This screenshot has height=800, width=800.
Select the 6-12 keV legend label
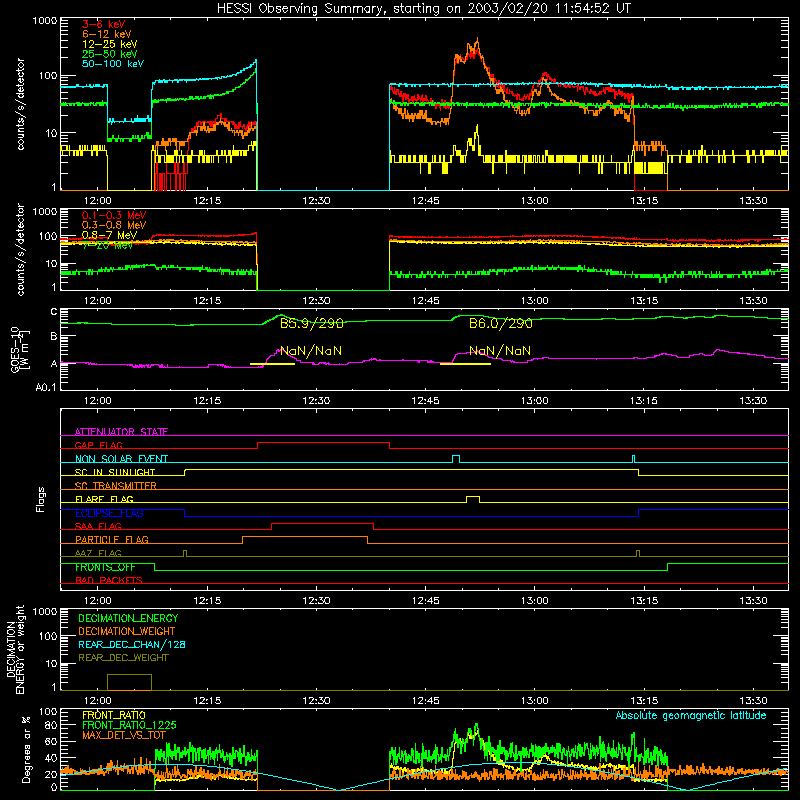pos(107,34)
